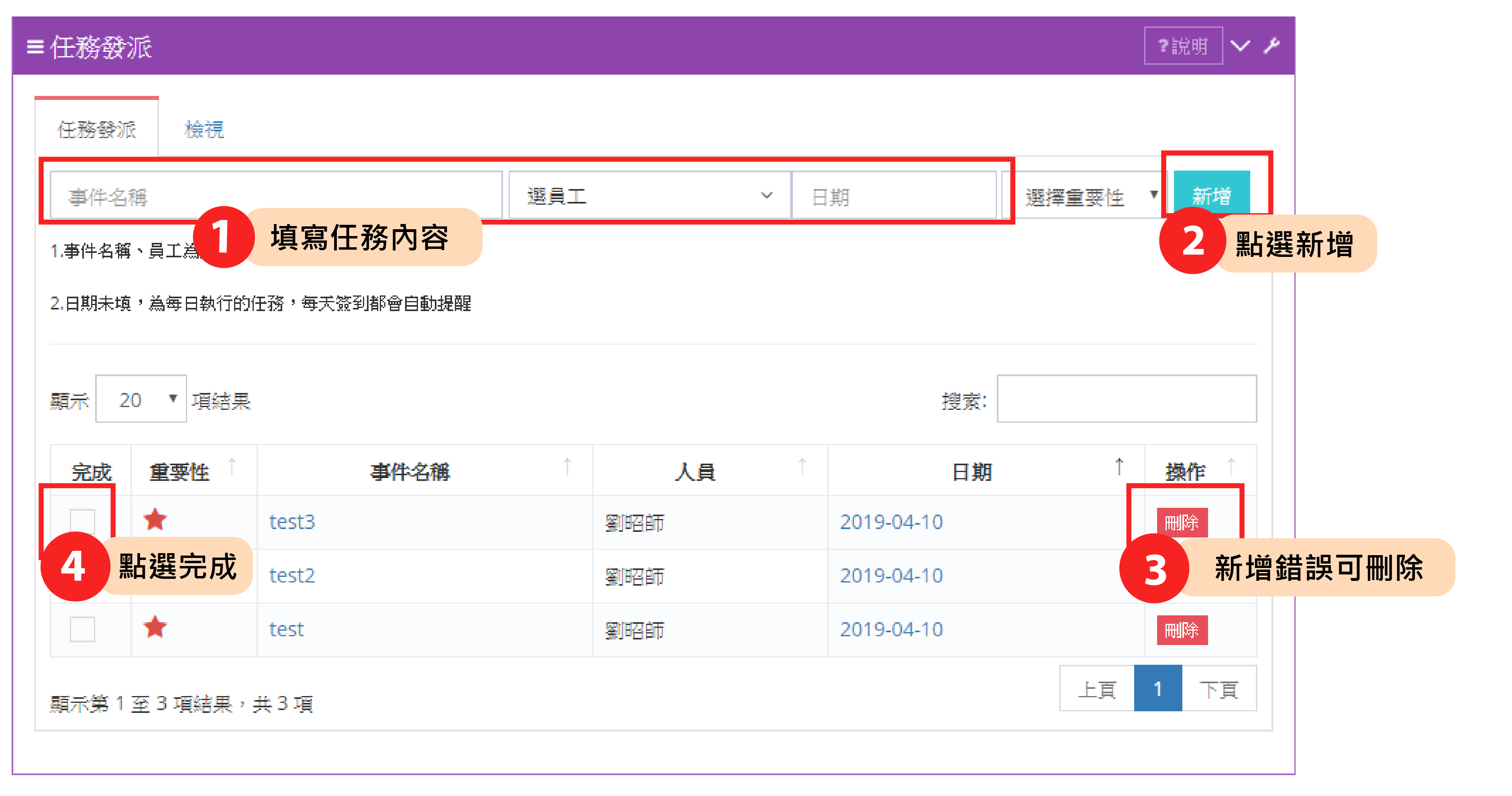Viewport: 1512px width, 796px height.
Task: Click the wrench settings icon
Action: 1272,46
